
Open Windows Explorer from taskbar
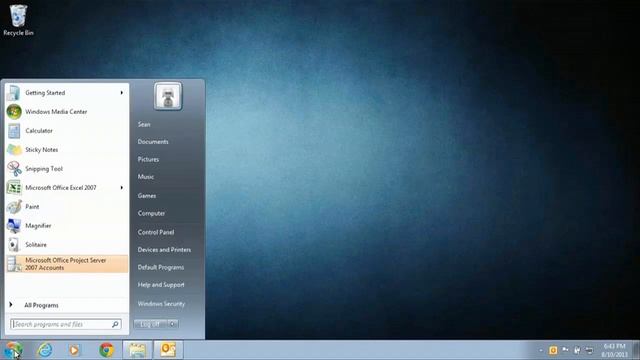click(x=137, y=350)
